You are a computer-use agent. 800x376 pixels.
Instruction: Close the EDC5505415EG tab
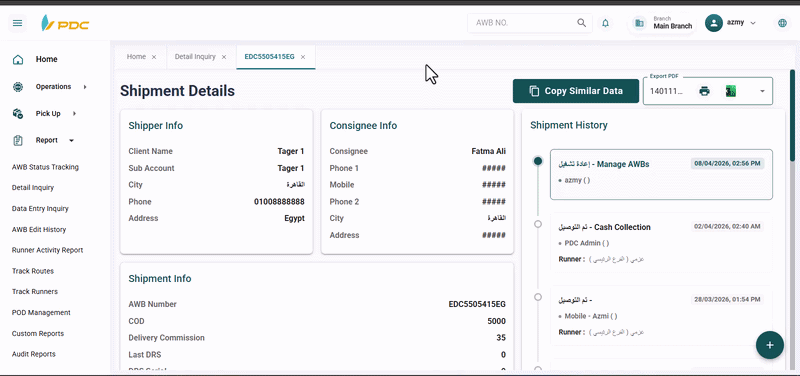point(303,57)
